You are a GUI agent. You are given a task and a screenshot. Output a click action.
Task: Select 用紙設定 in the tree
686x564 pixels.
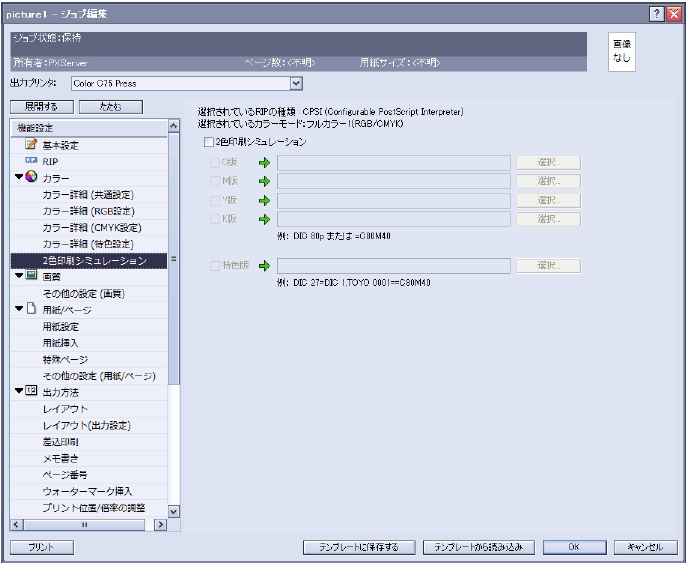point(61,326)
